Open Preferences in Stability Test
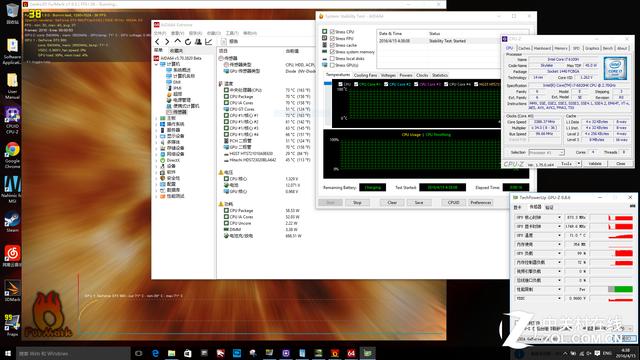Screen dimensions: 640x360 pos(480,202)
